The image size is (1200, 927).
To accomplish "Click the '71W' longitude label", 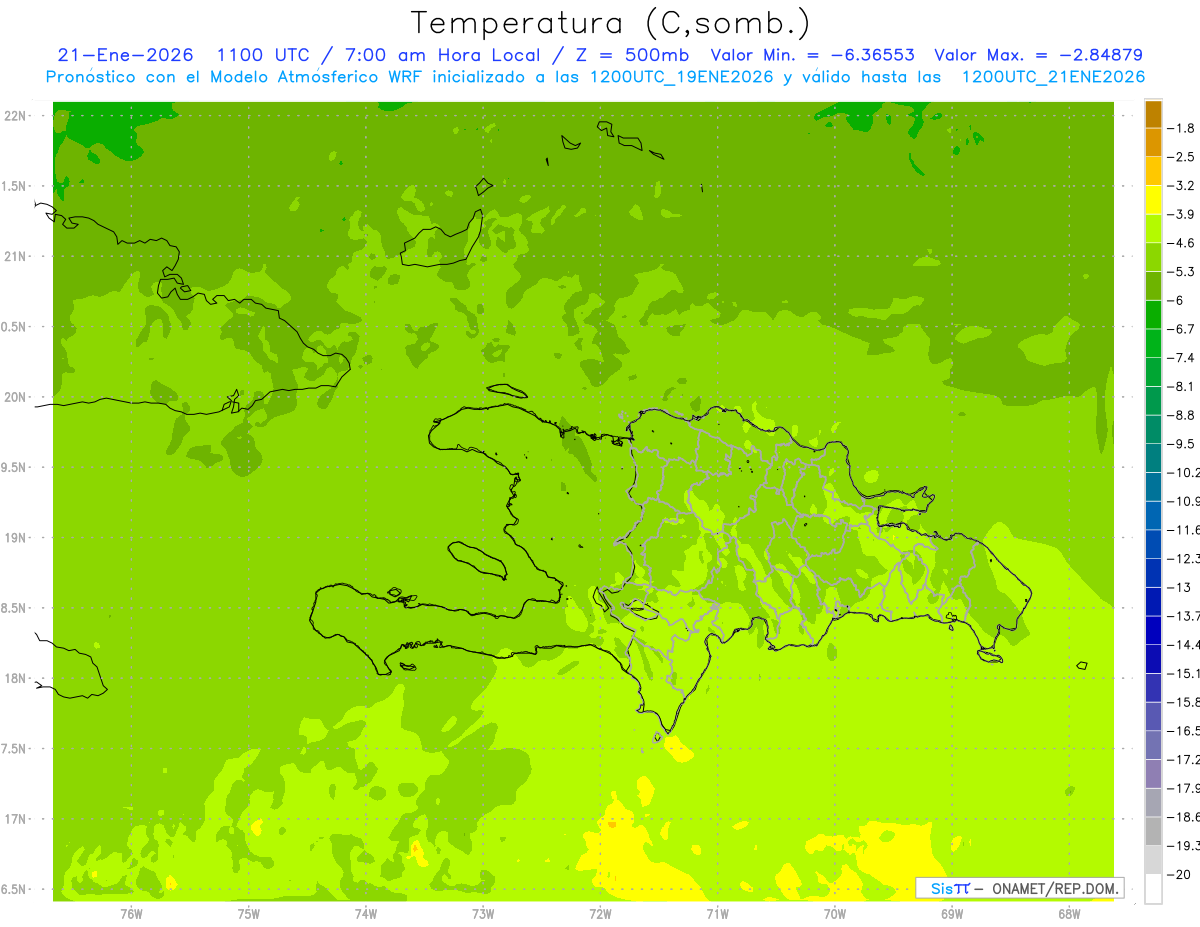I will [x=717, y=913].
